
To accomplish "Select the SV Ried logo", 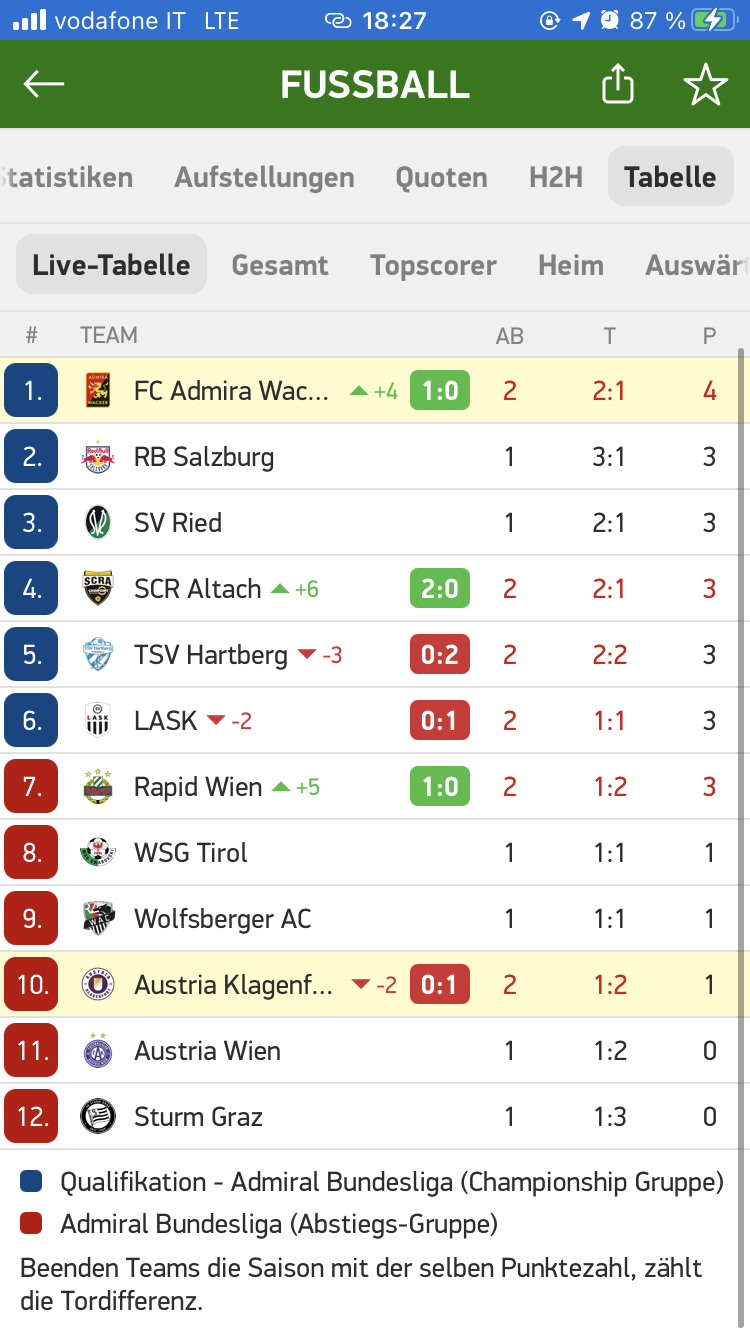I will 98,523.
